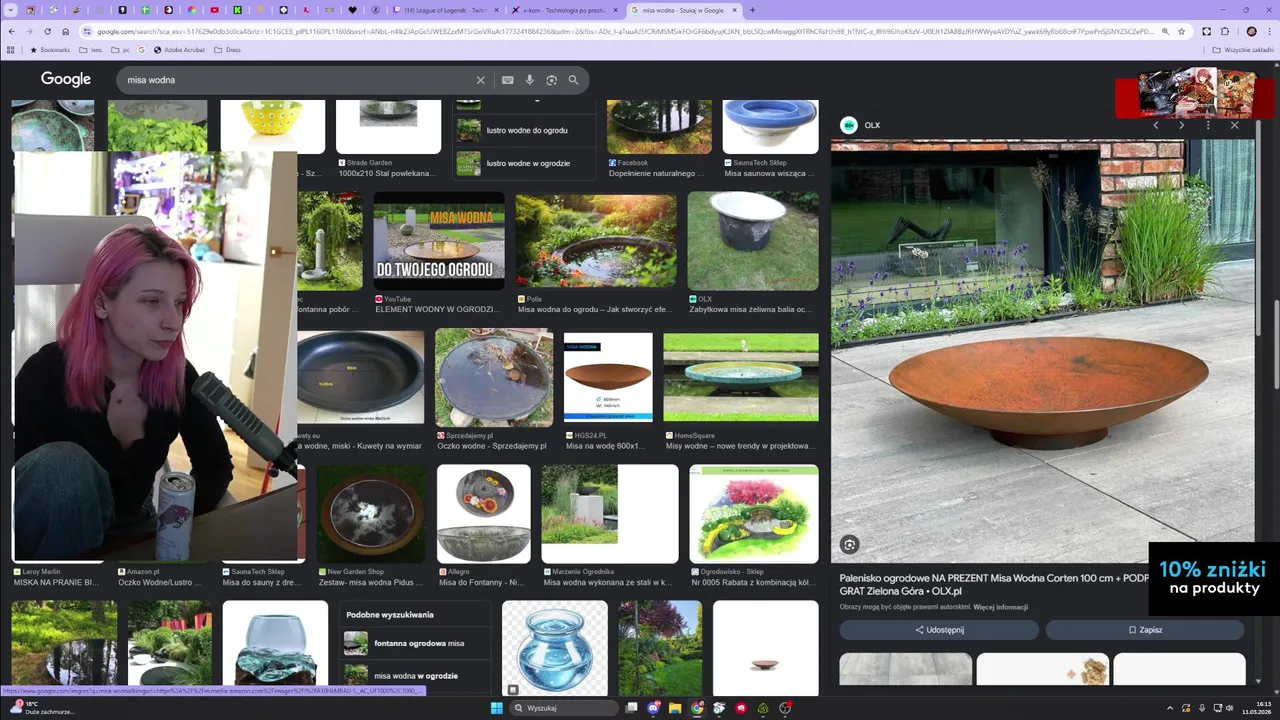
Task: Open the Wszystkie zakładki folder
Action: click(1244, 49)
